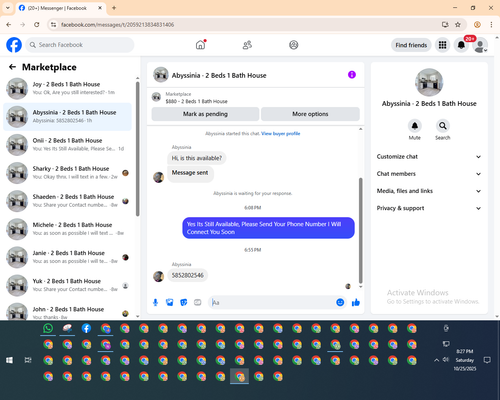This screenshot has width=500, height=400.
Task: Click the facebook.com address bar
Action: tap(247, 25)
